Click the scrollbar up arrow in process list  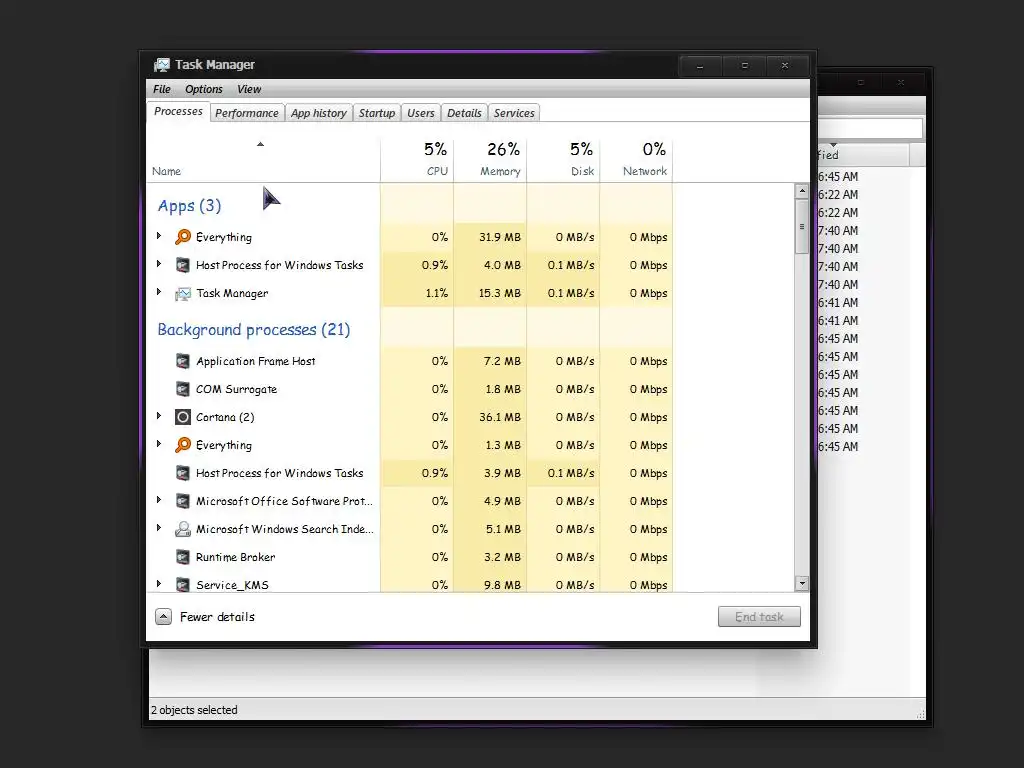(x=802, y=191)
